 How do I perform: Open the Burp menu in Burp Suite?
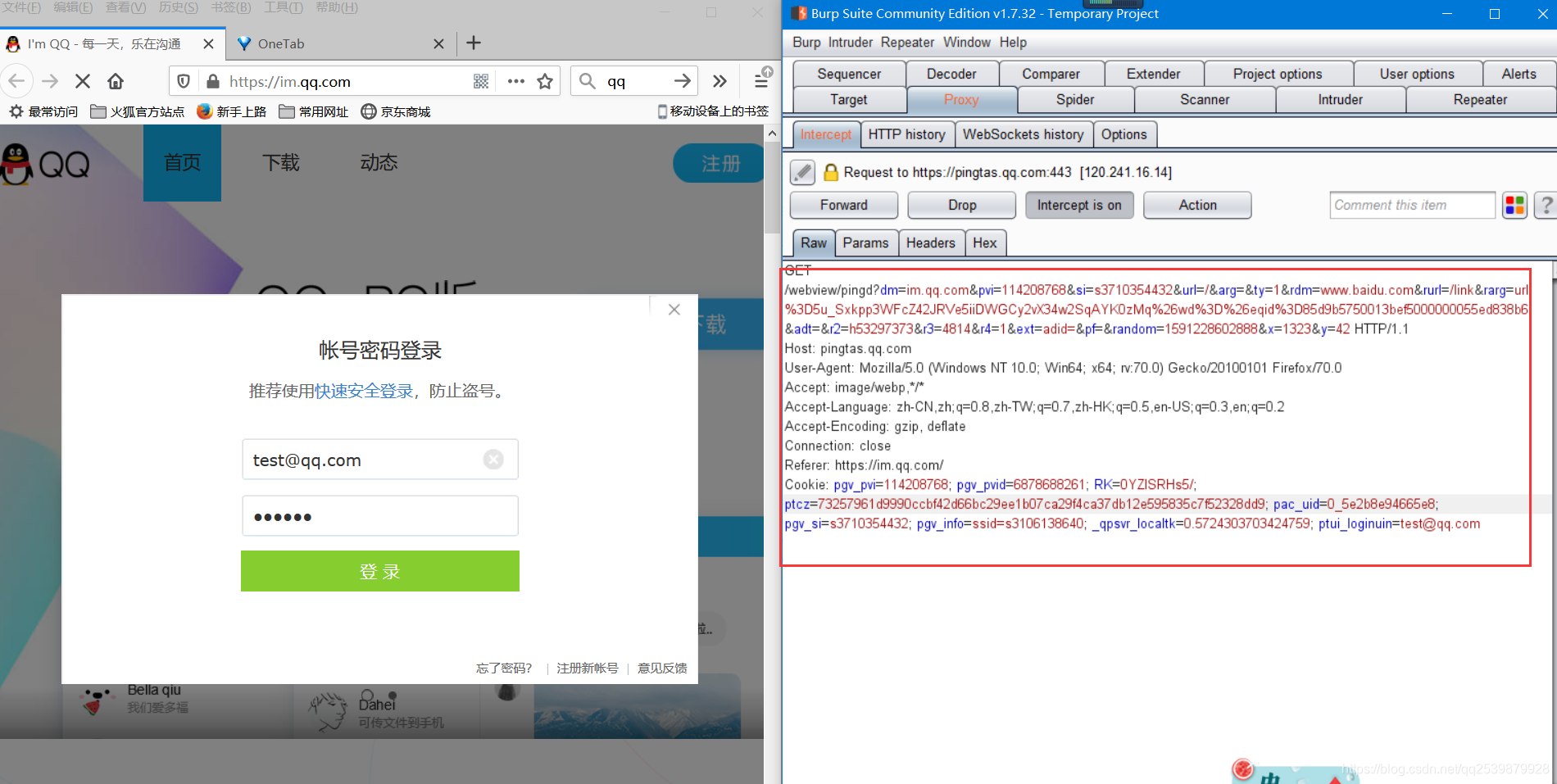(806, 43)
